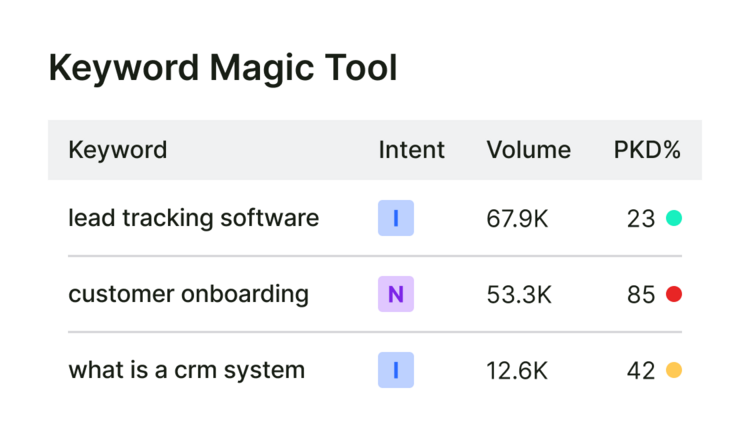Open the keyword lead tracking software
Viewport: 750px width, 436px height.
click(193, 218)
